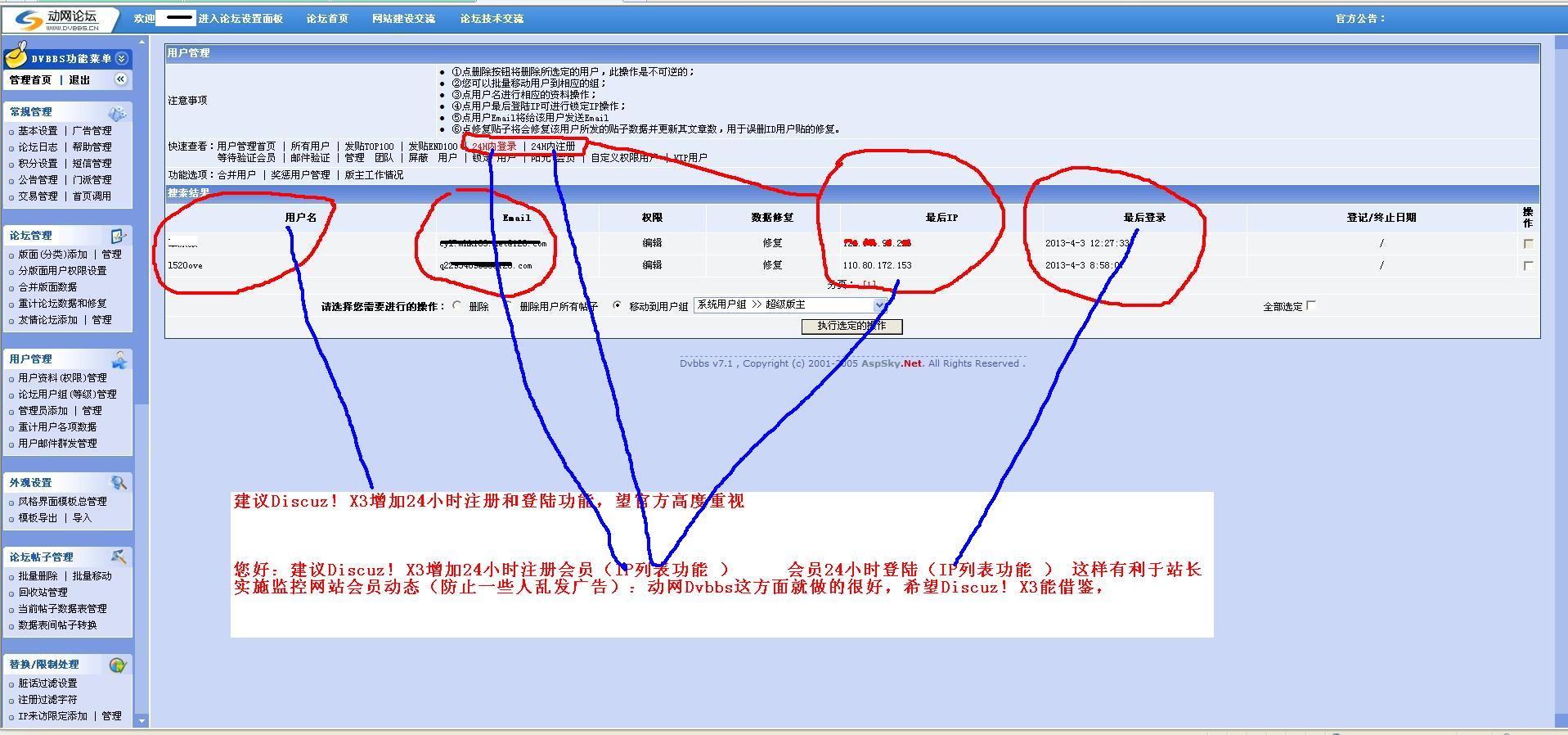
Task: Click the 执行选定的操作 button
Action: [x=851, y=326]
